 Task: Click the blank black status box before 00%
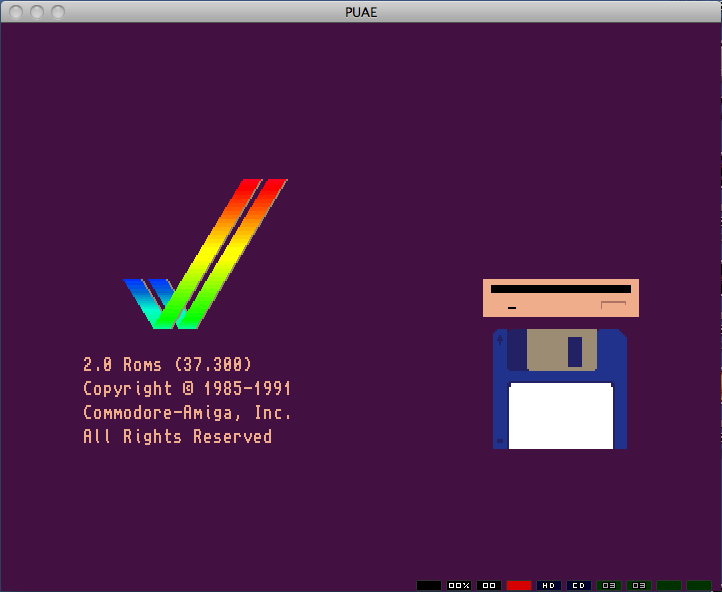click(429, 586)
